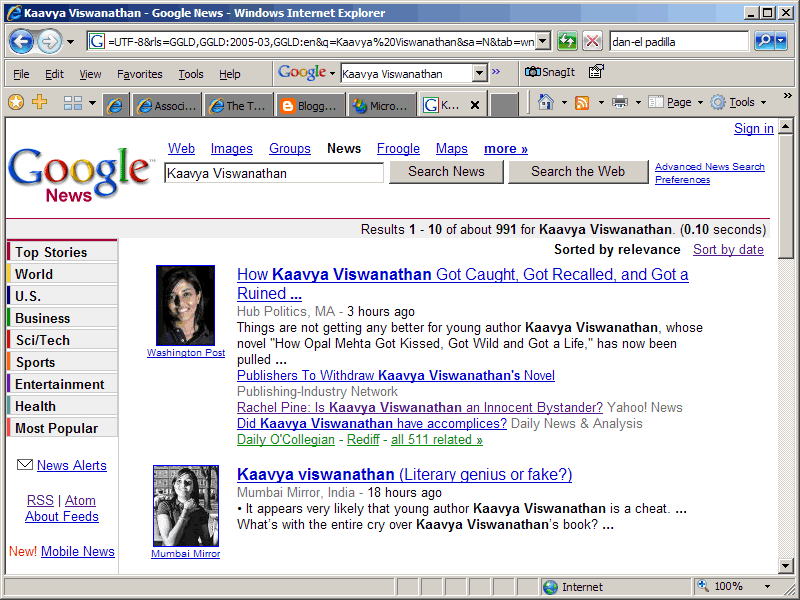Click Sort by date link
Viewport: 800px width, 600px height.
[728, 249]
